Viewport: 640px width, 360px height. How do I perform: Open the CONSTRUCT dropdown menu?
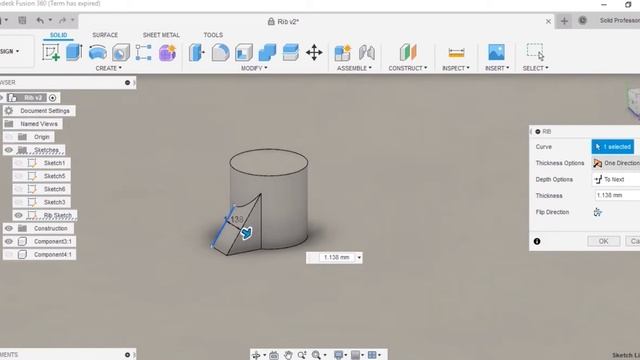[x=408, y=68]
